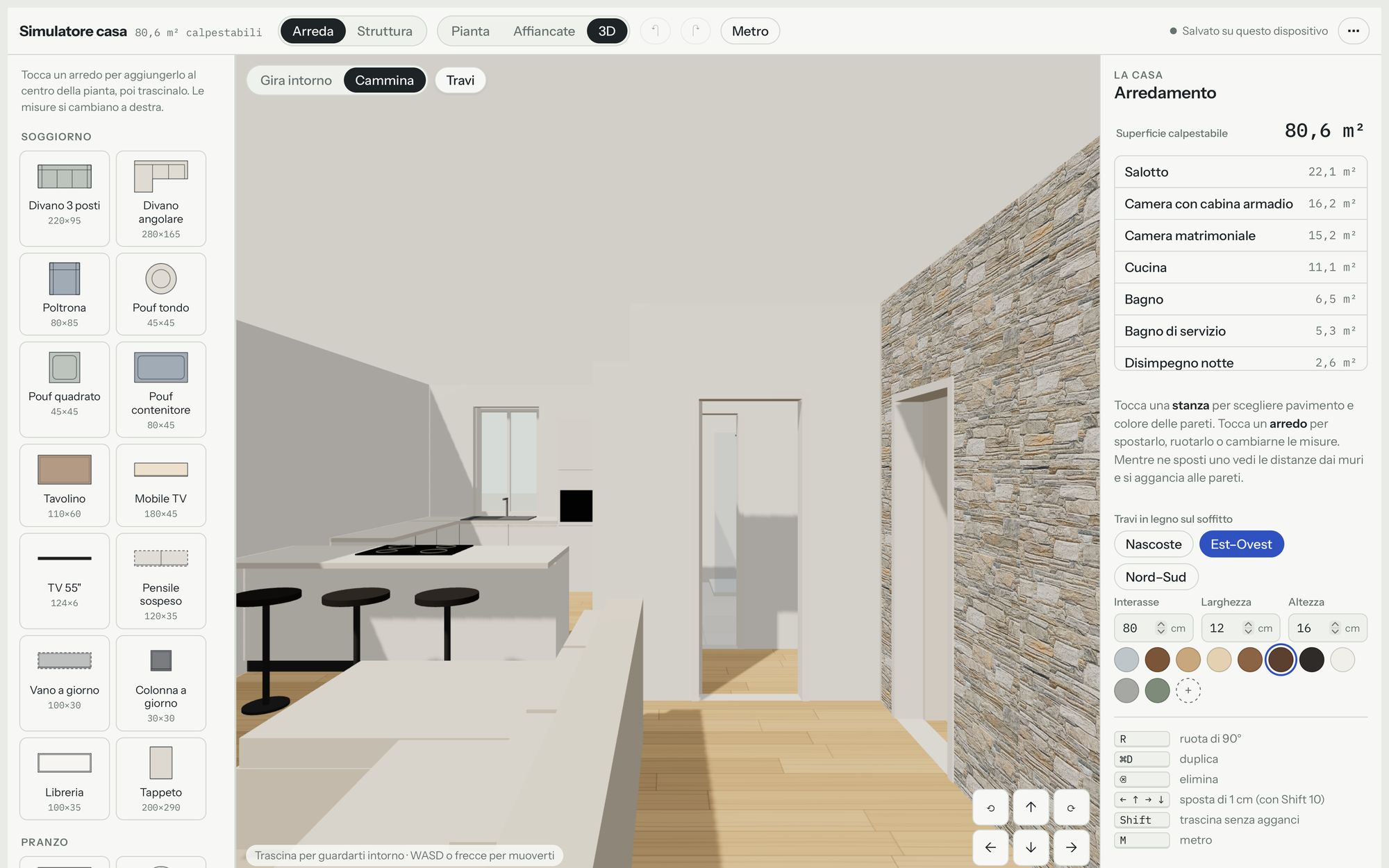Set ceiling beams to Nord-Sud

pyautogui.click(x=1156, y=577)
